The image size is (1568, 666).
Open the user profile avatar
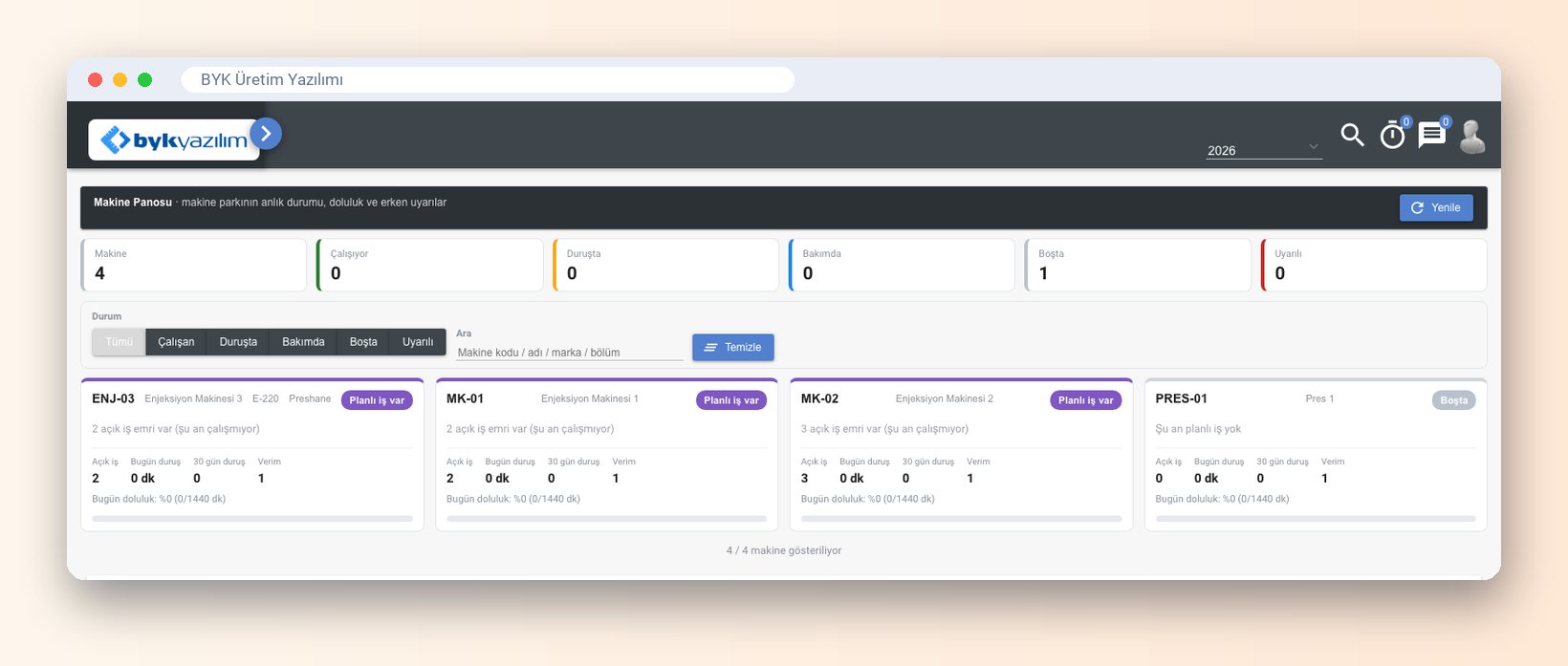(1472, 137)
